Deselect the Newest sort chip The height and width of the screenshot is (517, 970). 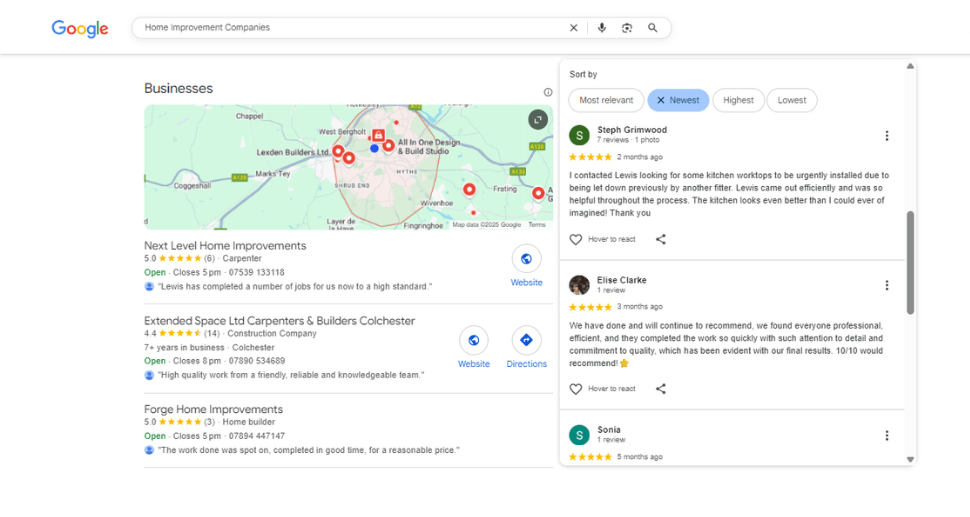click(678, 100)
